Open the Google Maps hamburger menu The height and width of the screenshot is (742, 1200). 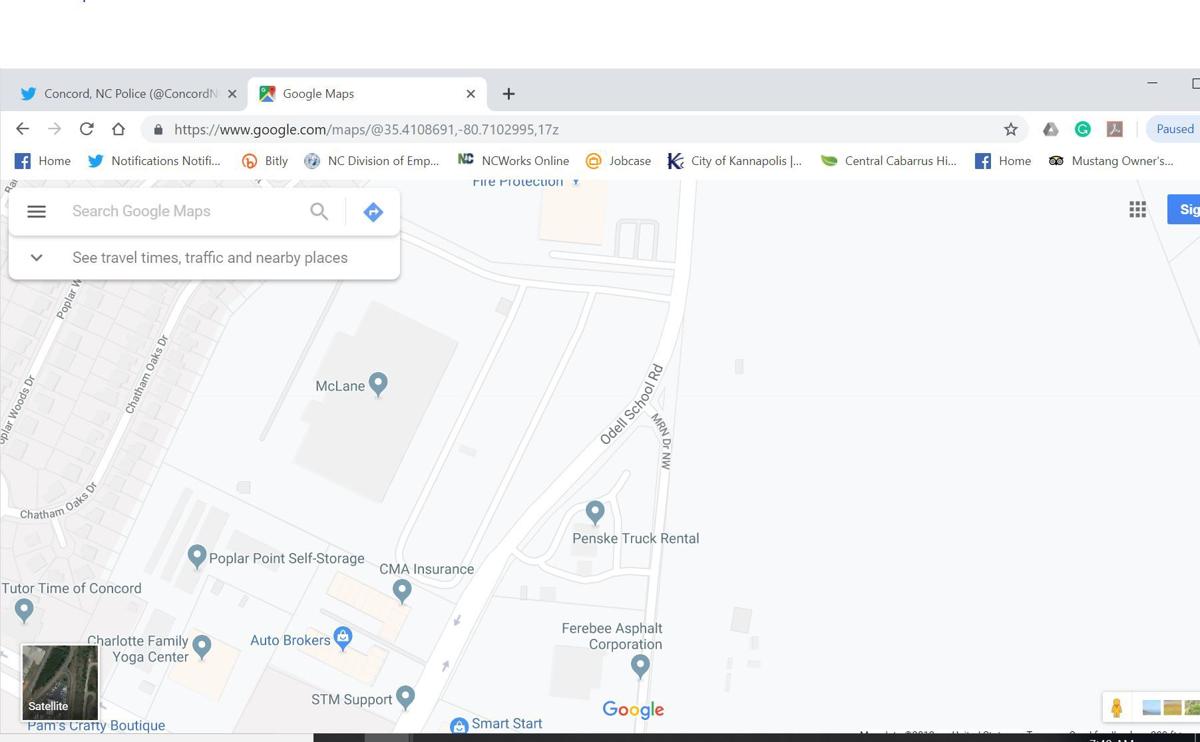click(x=36, y=212)
